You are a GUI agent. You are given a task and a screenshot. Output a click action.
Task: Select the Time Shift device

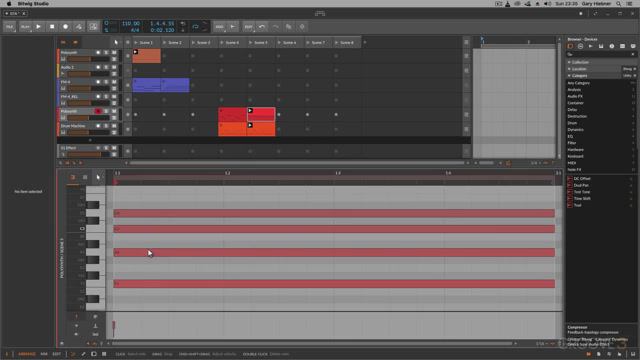click(582, 198)
